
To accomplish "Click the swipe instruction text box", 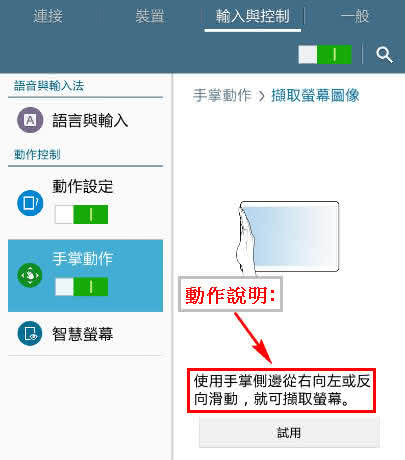I will click(282, 390).
